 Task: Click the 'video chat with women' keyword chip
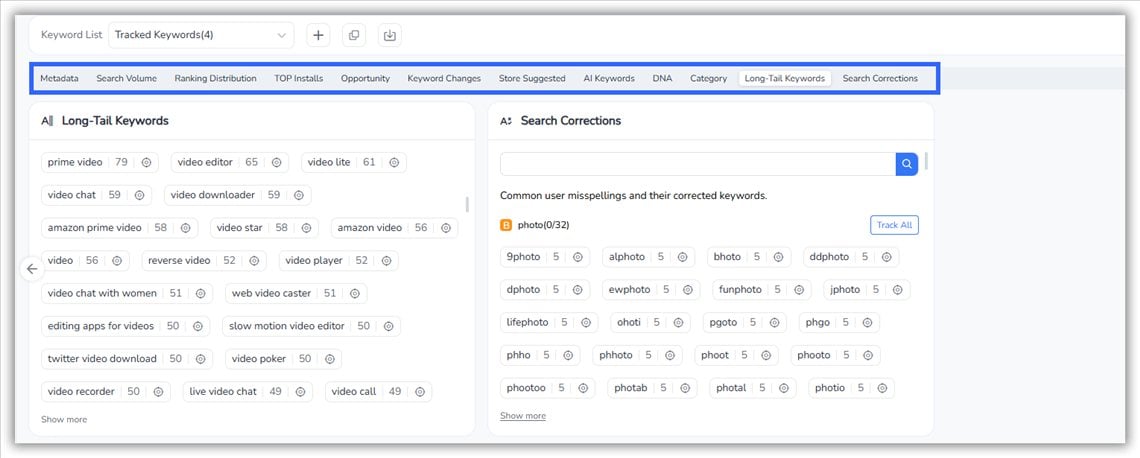point(127,294)
